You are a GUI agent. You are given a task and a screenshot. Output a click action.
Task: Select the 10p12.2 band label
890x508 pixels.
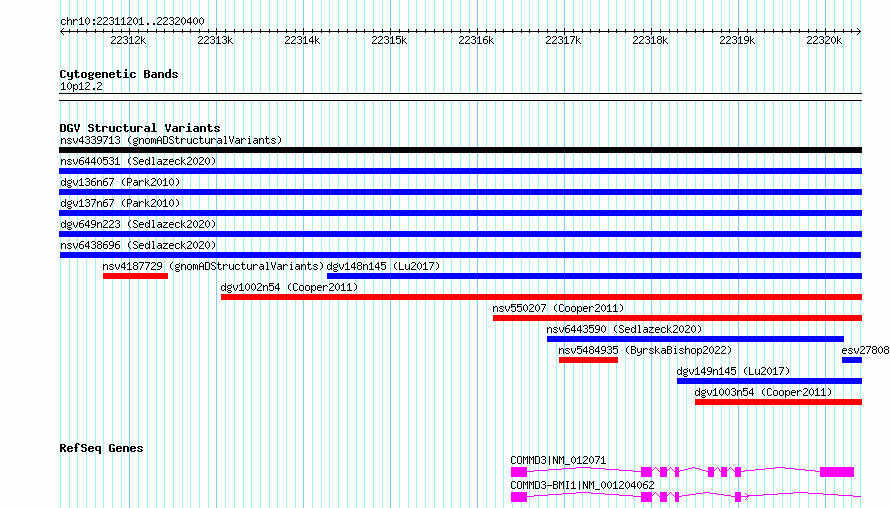[x=81, y=86]
